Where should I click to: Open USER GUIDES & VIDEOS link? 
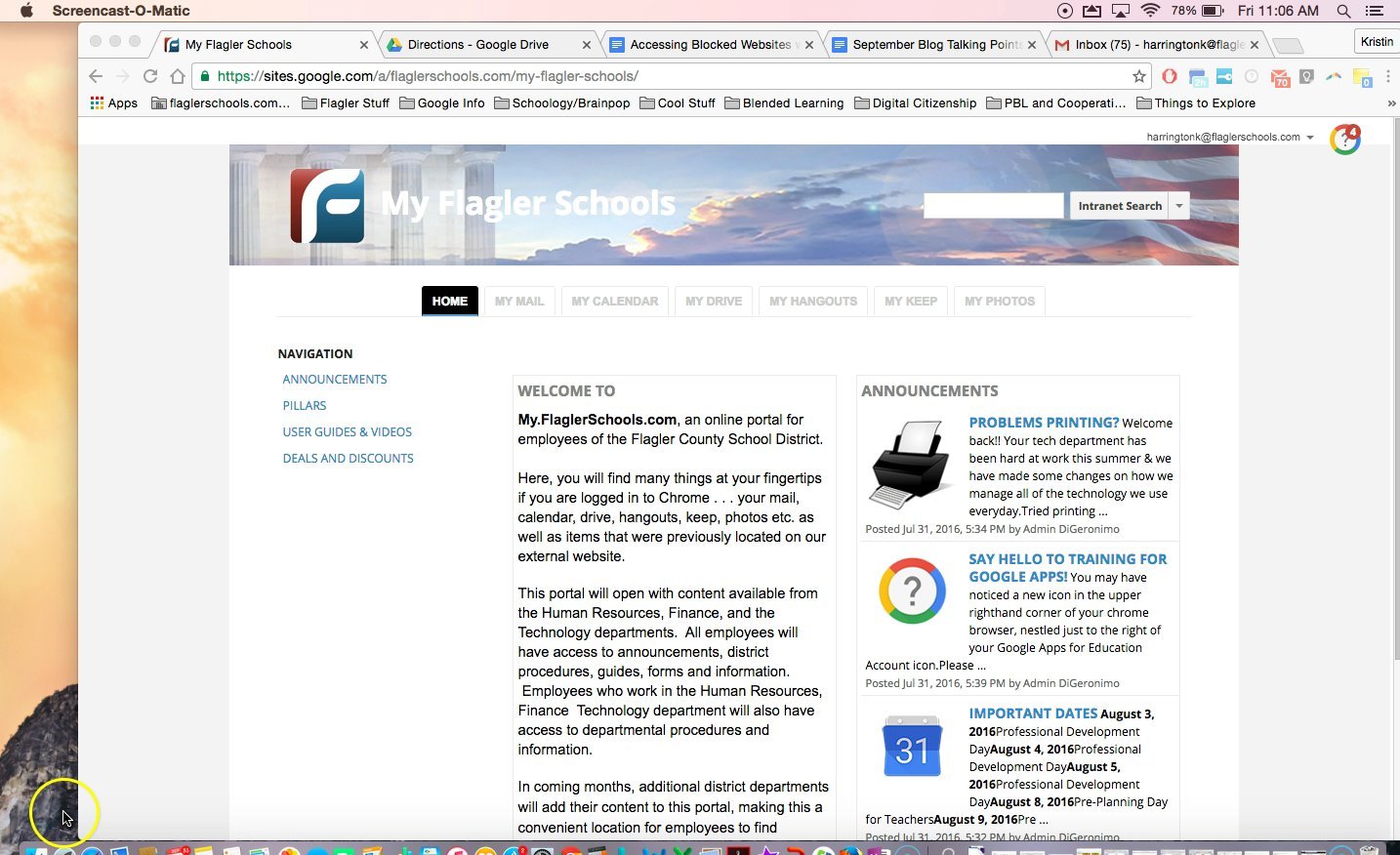[x=348, y=431]
